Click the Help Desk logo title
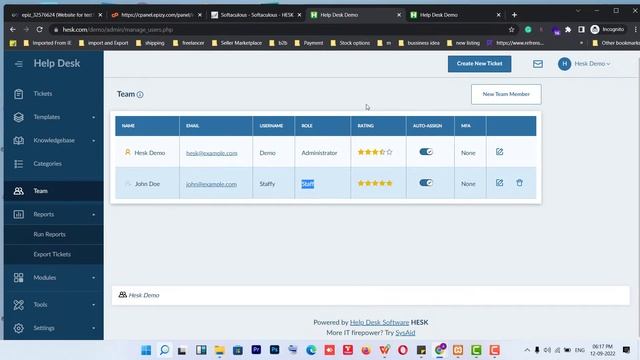The image size is (640, 360). (57, 63)
